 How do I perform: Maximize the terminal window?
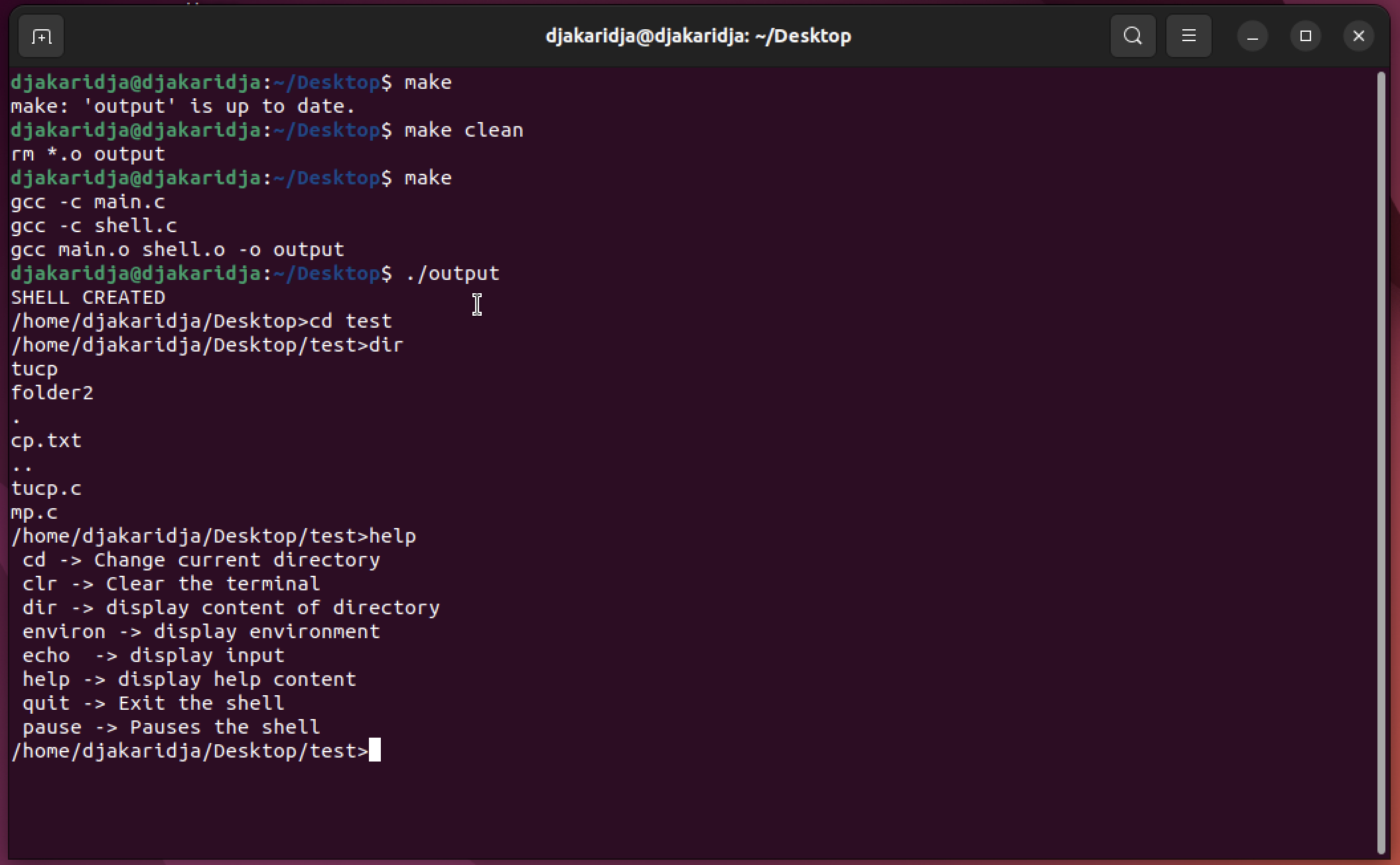1305,36
